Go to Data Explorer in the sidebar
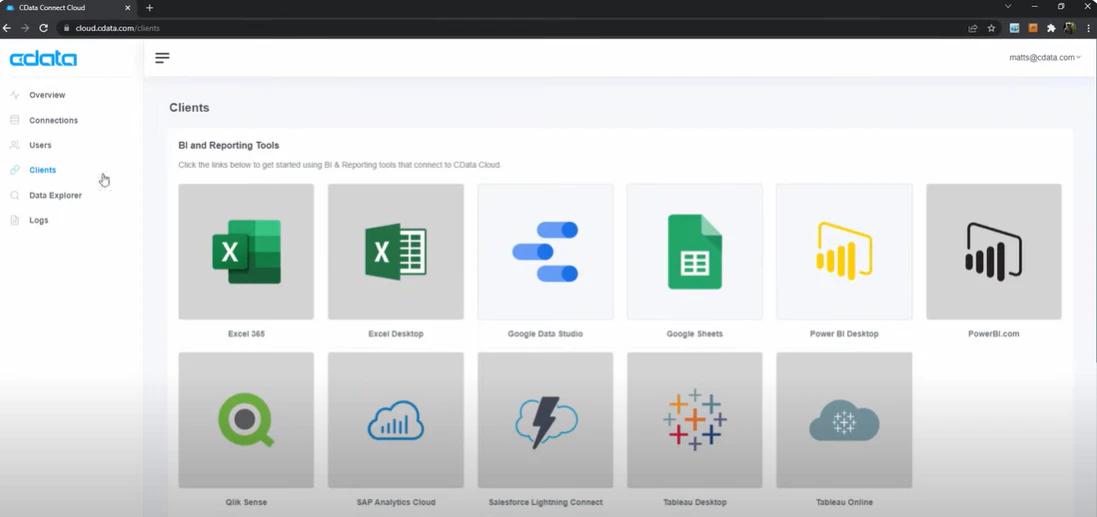Viewport: 1097px width, 517px height. pos(55,195)
